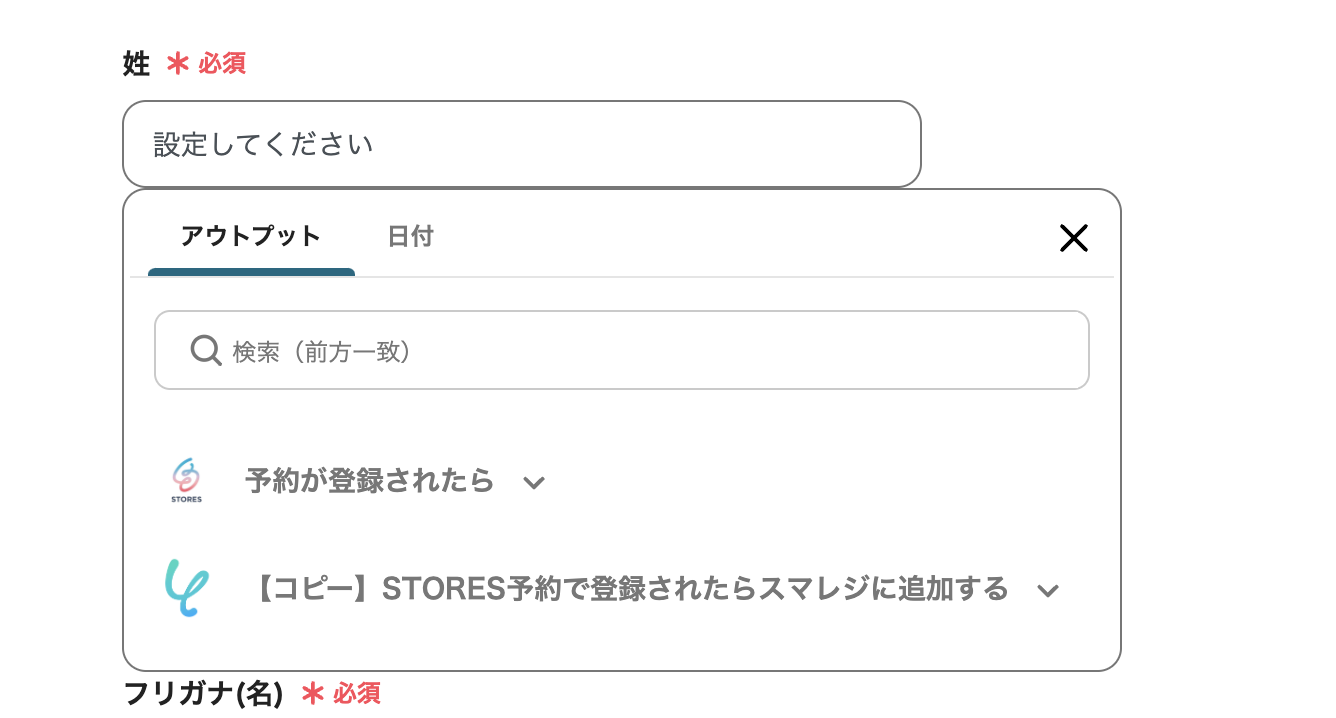
Task: Click the フリガナ(名) field label
Action: (x=203, y=693)
